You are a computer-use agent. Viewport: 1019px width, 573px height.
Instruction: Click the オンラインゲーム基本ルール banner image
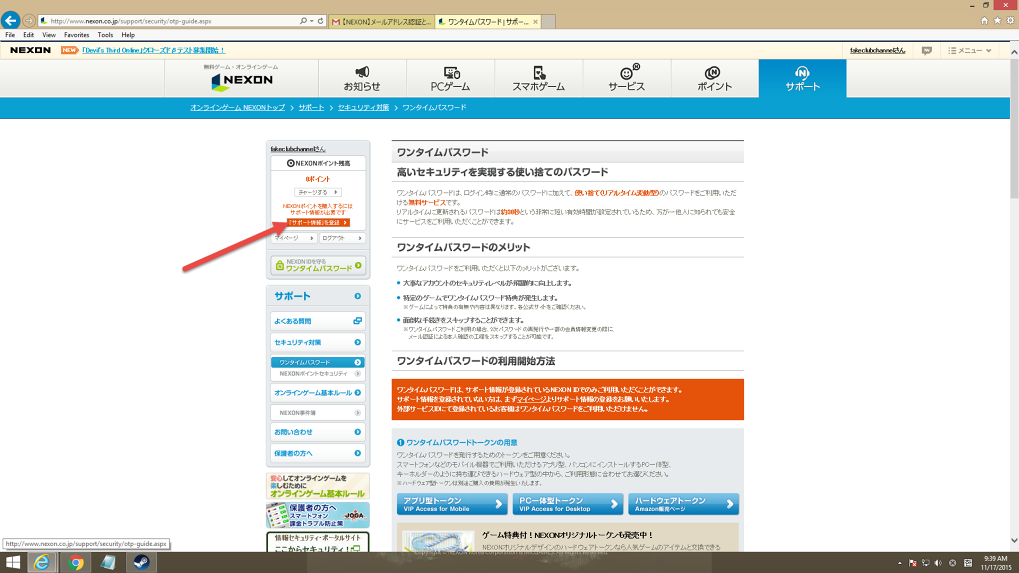tap(318, 486)
